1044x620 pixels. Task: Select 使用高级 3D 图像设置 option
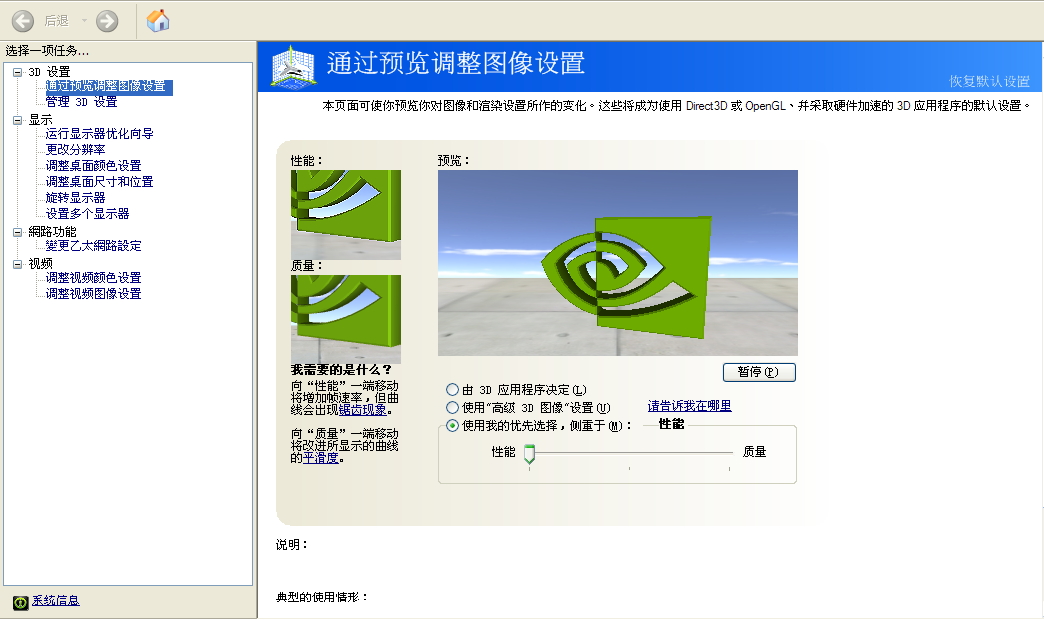point(452,408)
